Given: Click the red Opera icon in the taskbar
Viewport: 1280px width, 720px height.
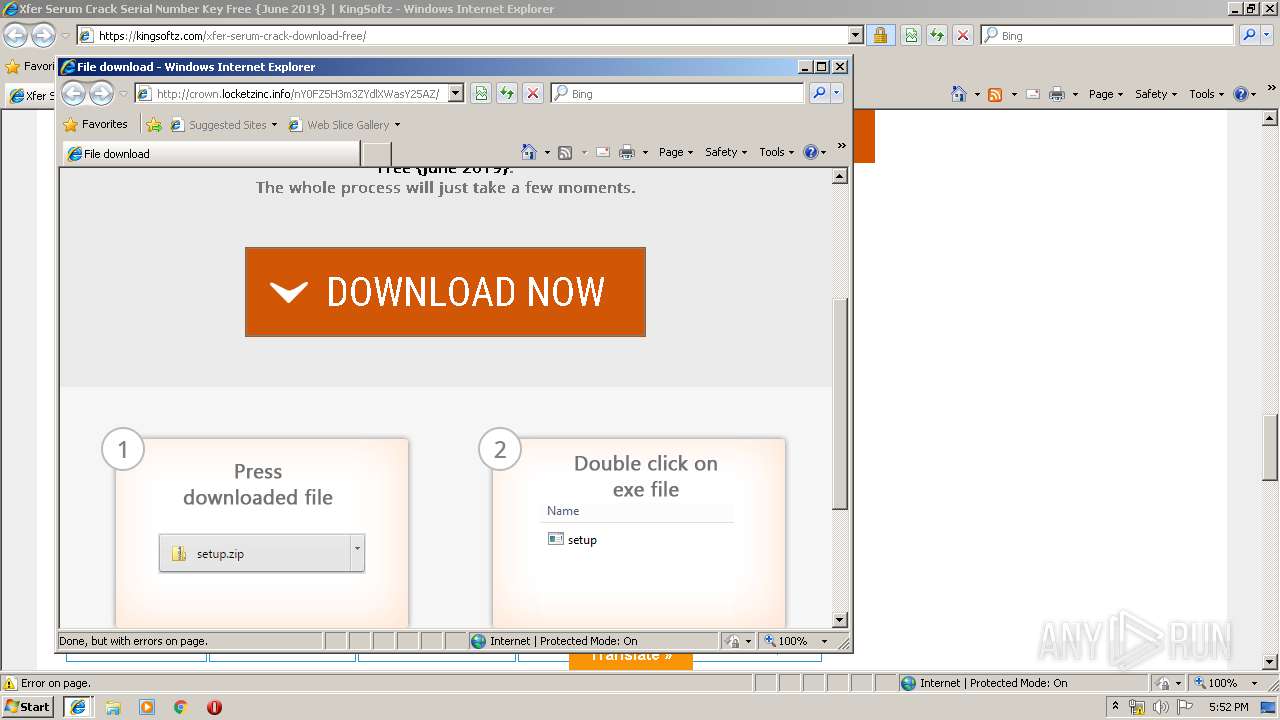Looking at the screenshot, I should tap(214, 707).
